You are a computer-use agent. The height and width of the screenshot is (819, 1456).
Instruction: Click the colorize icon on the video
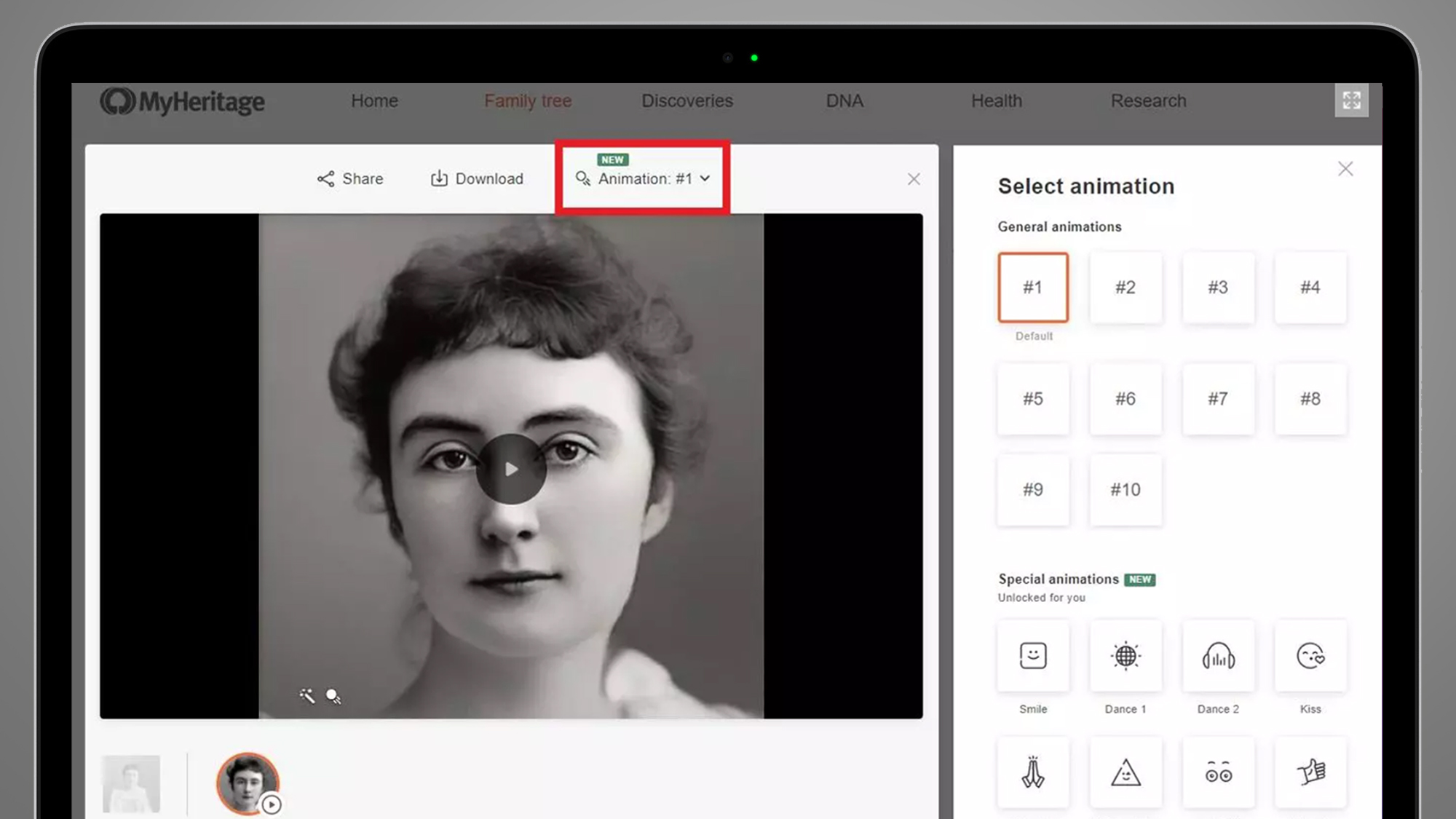coord(333,697)
